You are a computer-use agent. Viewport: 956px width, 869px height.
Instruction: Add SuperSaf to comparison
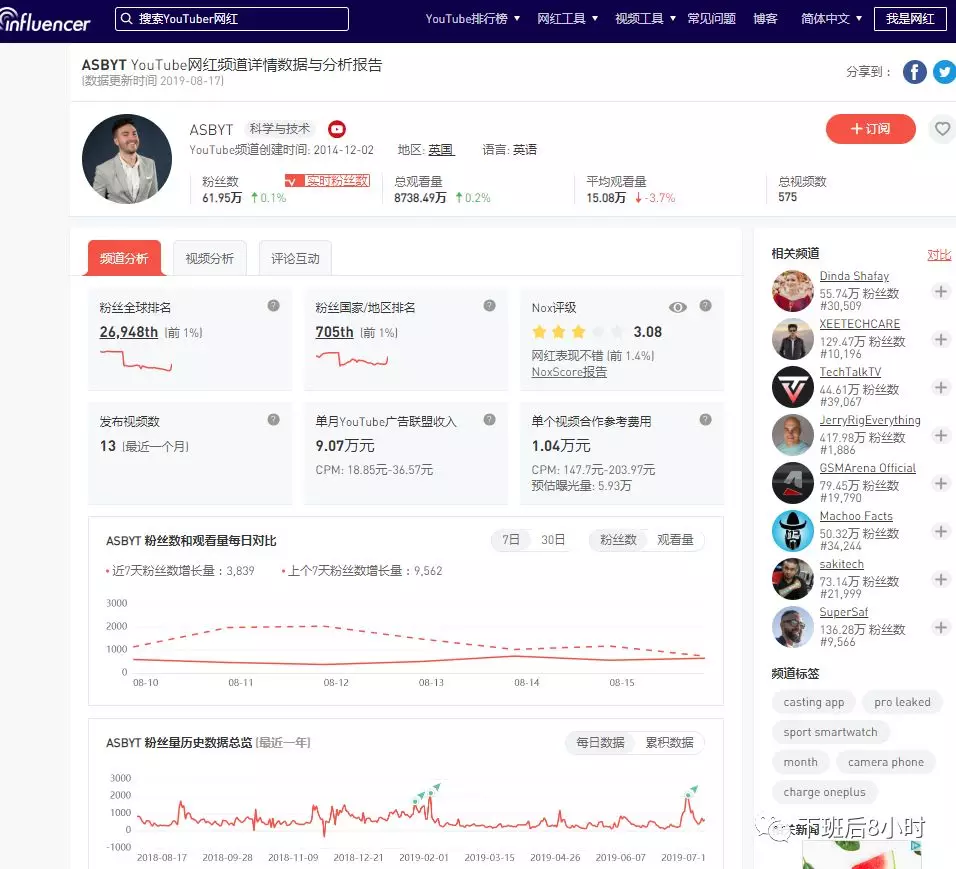941,628
